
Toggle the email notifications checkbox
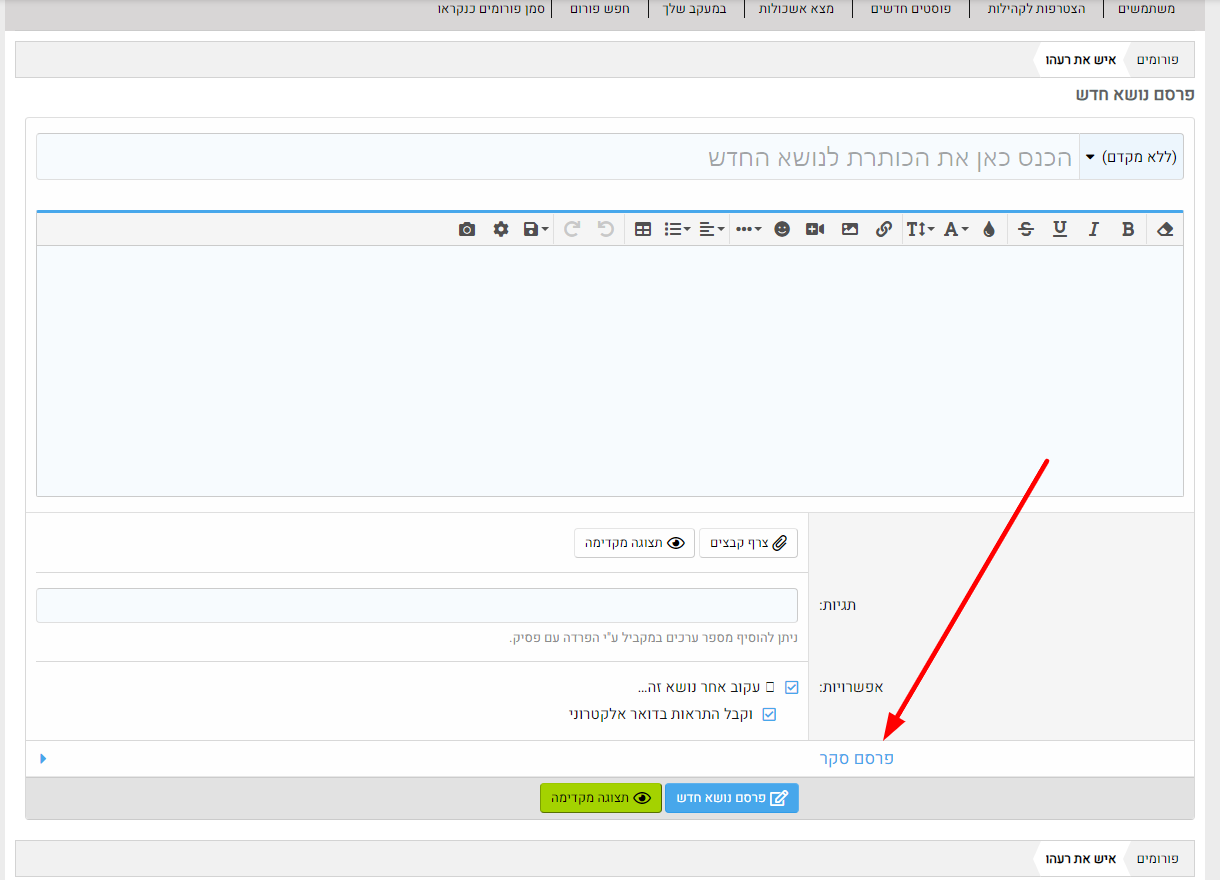coord(769,714)
